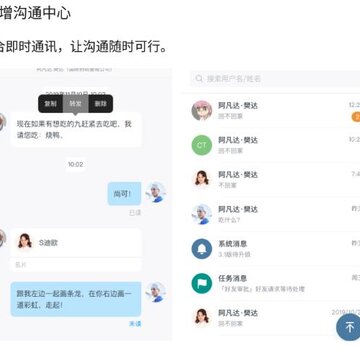This screenshot has height=360, width=360.
Task: Click the woman avatar beside the 不回家 preview
Action: coord(202,179)
